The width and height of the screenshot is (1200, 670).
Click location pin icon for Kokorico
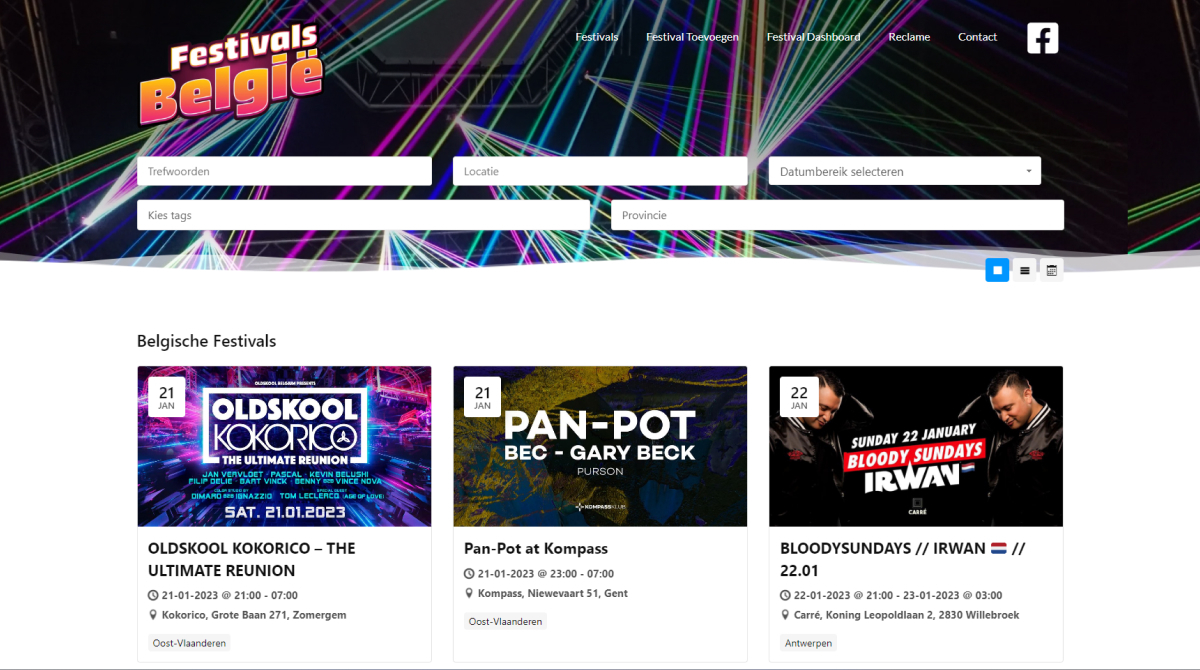(x=153, y=616)
